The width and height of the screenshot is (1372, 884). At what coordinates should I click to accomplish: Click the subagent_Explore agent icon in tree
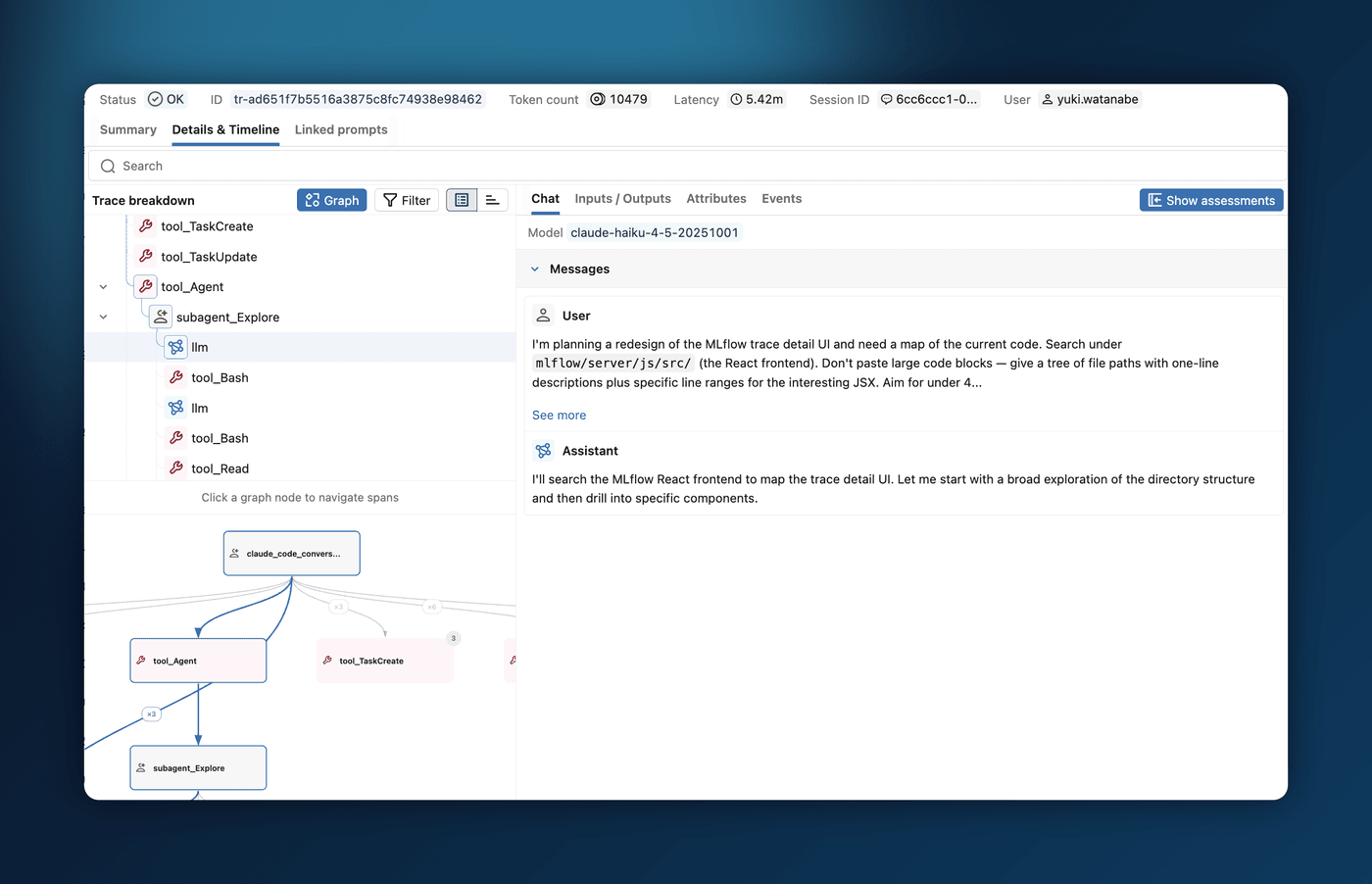coord(161,318)
